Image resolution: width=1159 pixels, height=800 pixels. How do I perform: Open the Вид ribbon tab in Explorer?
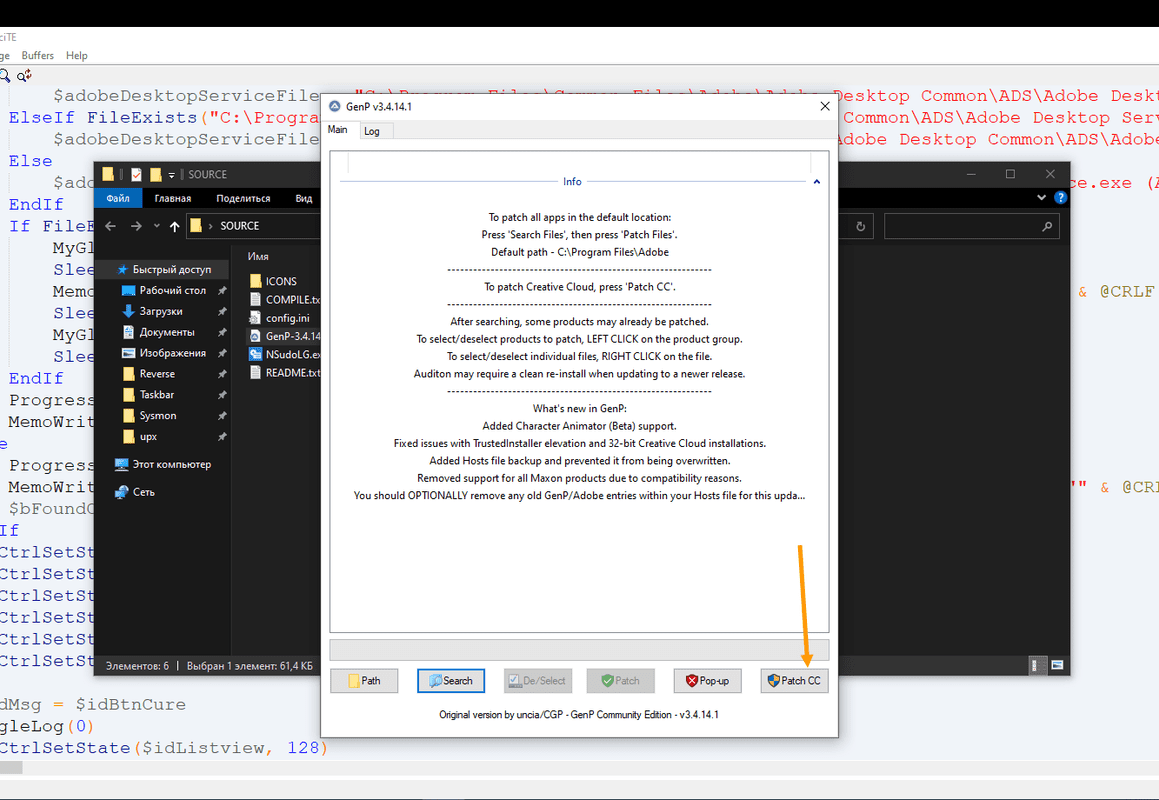(304, 198)
